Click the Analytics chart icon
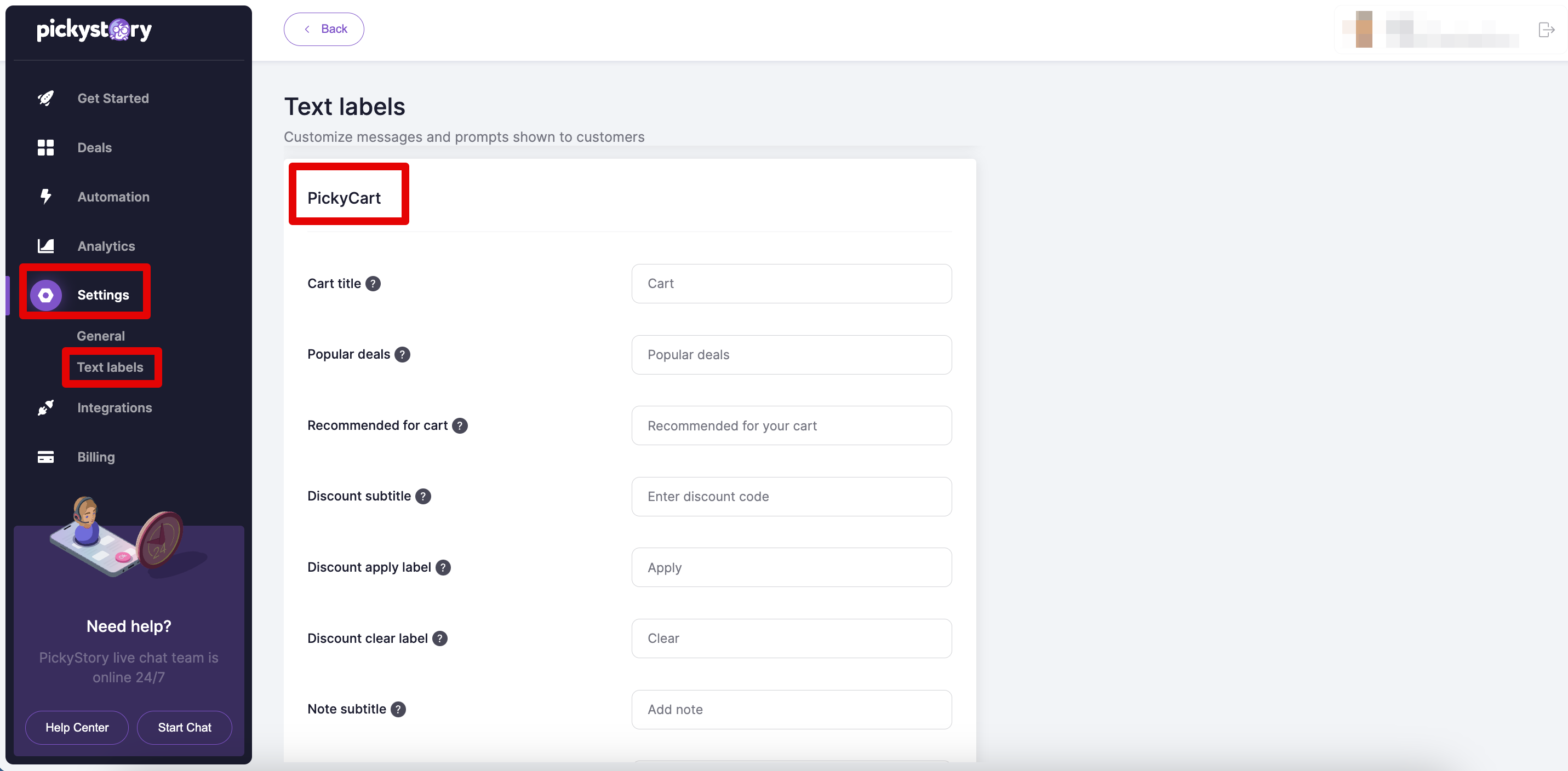 coord(45,246)
